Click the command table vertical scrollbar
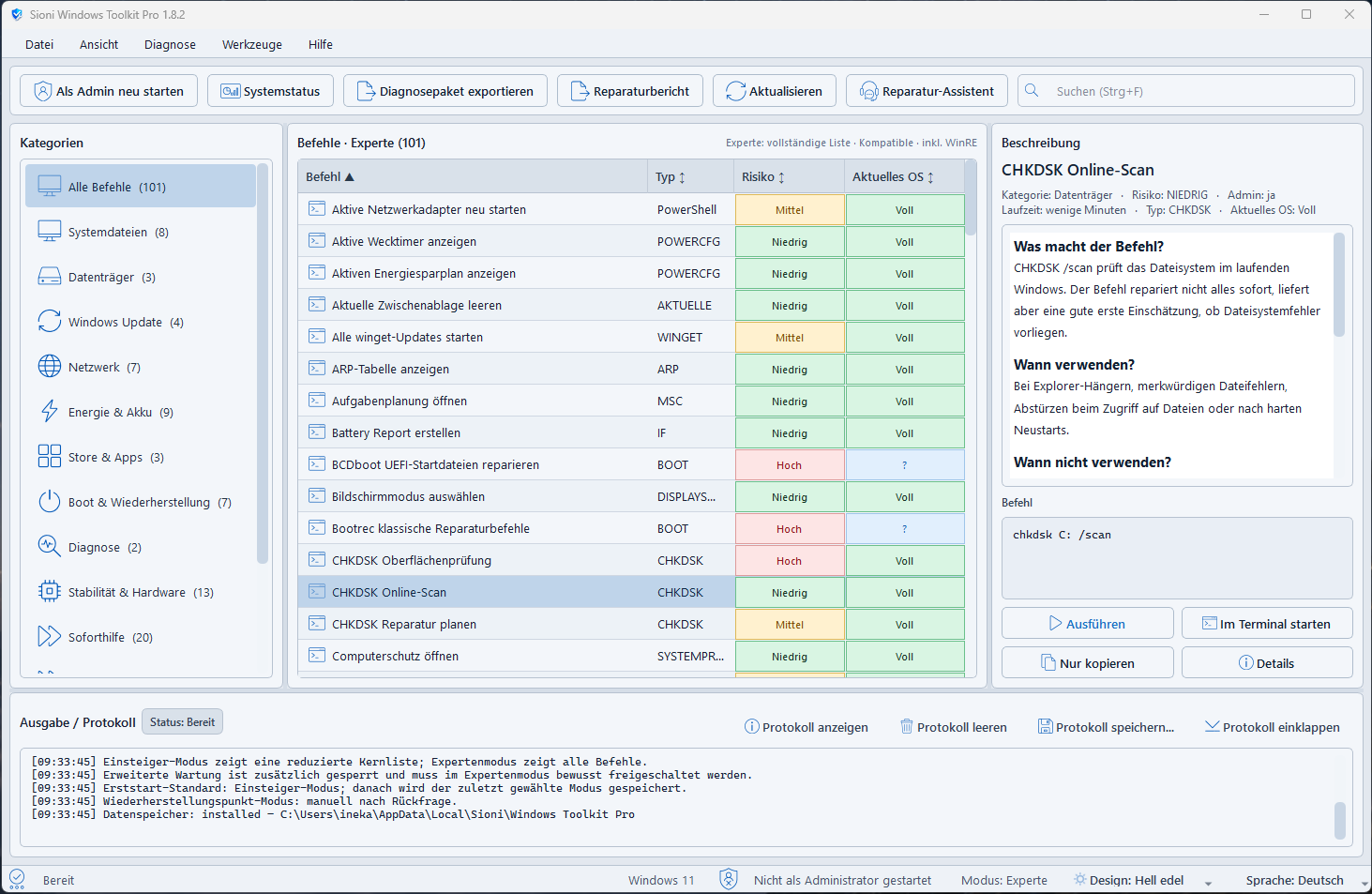 (x=971, y=199)
